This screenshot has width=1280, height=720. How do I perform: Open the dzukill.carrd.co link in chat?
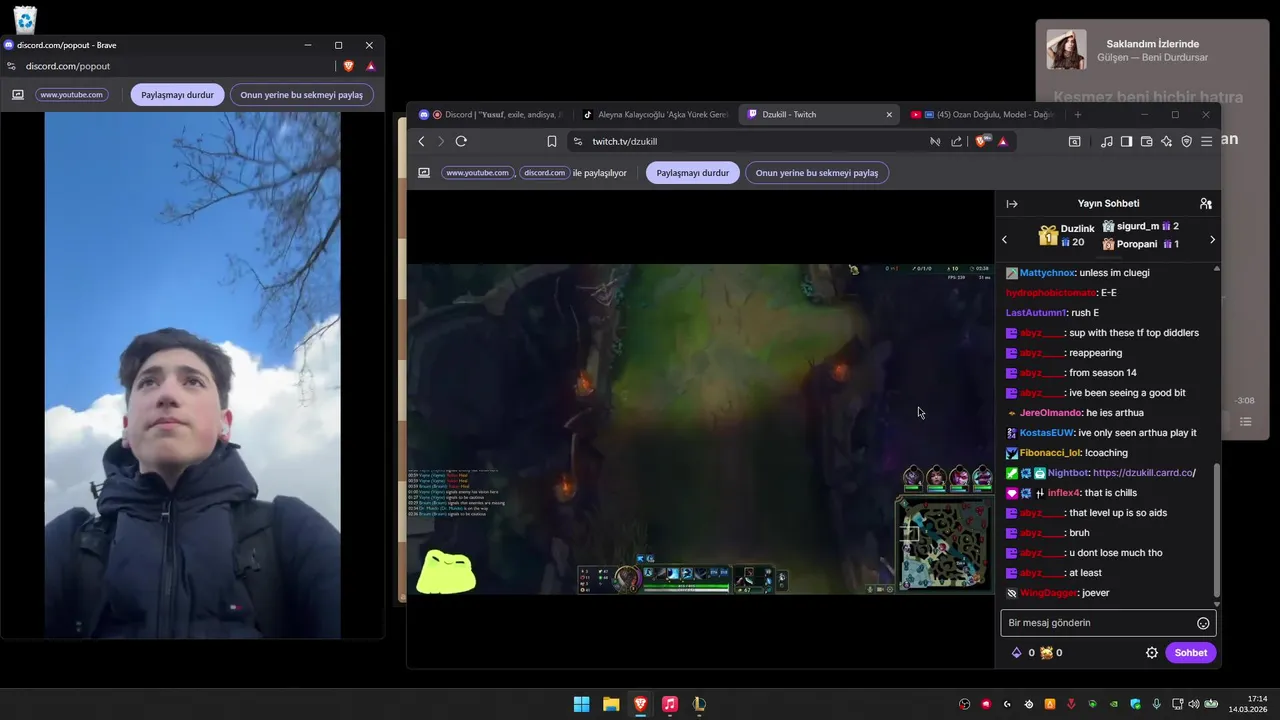coord(1144,473)
